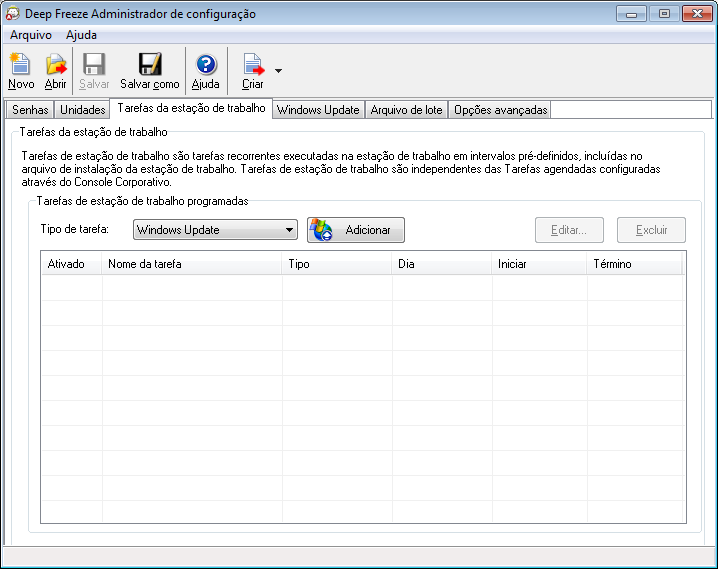Maximize the Deep Freeze window
Image resolution: width=718 pixels, height=569 pixels.
664,14
